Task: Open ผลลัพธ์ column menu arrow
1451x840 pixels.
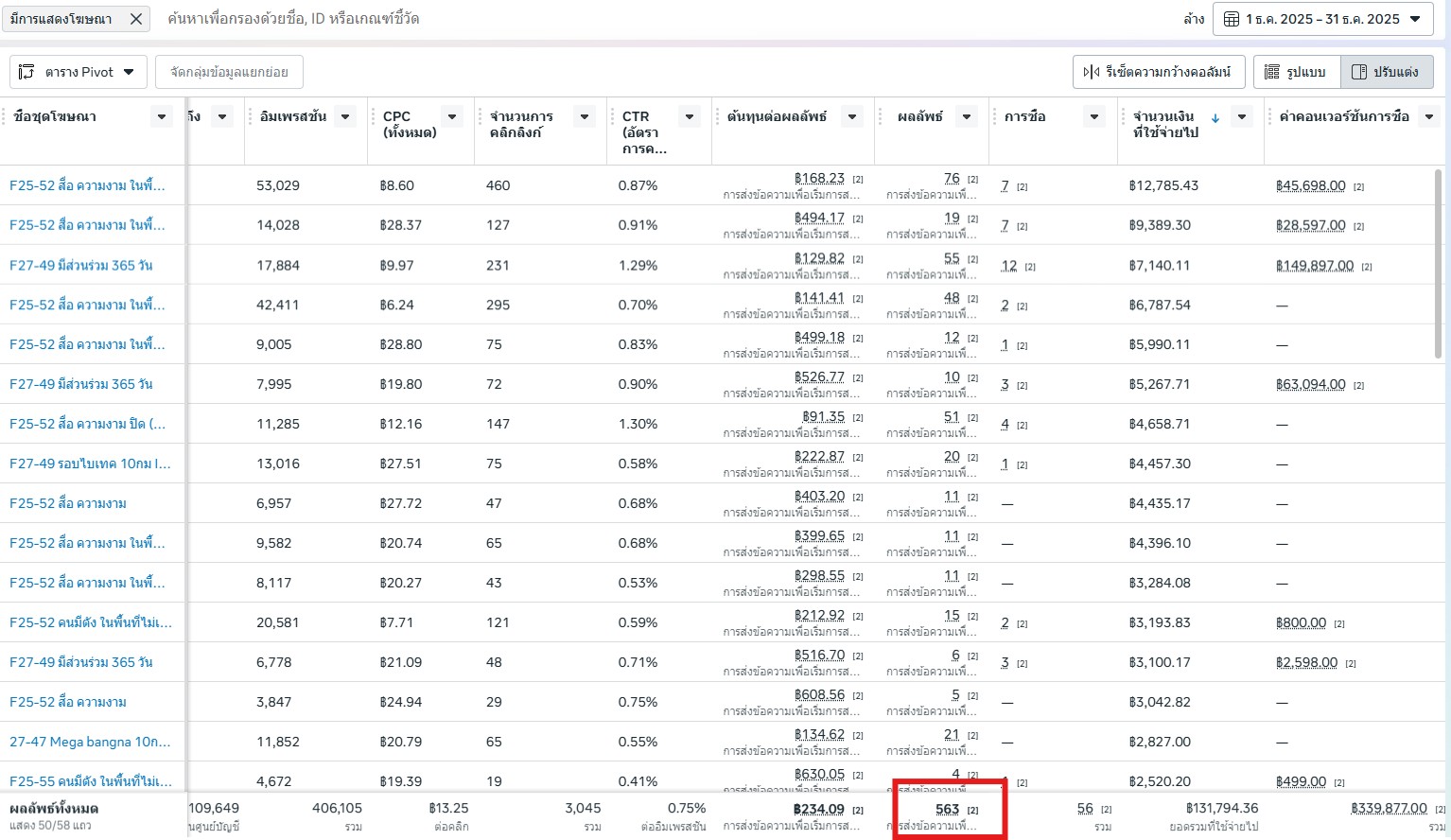Action: click(x=966, y=116)
